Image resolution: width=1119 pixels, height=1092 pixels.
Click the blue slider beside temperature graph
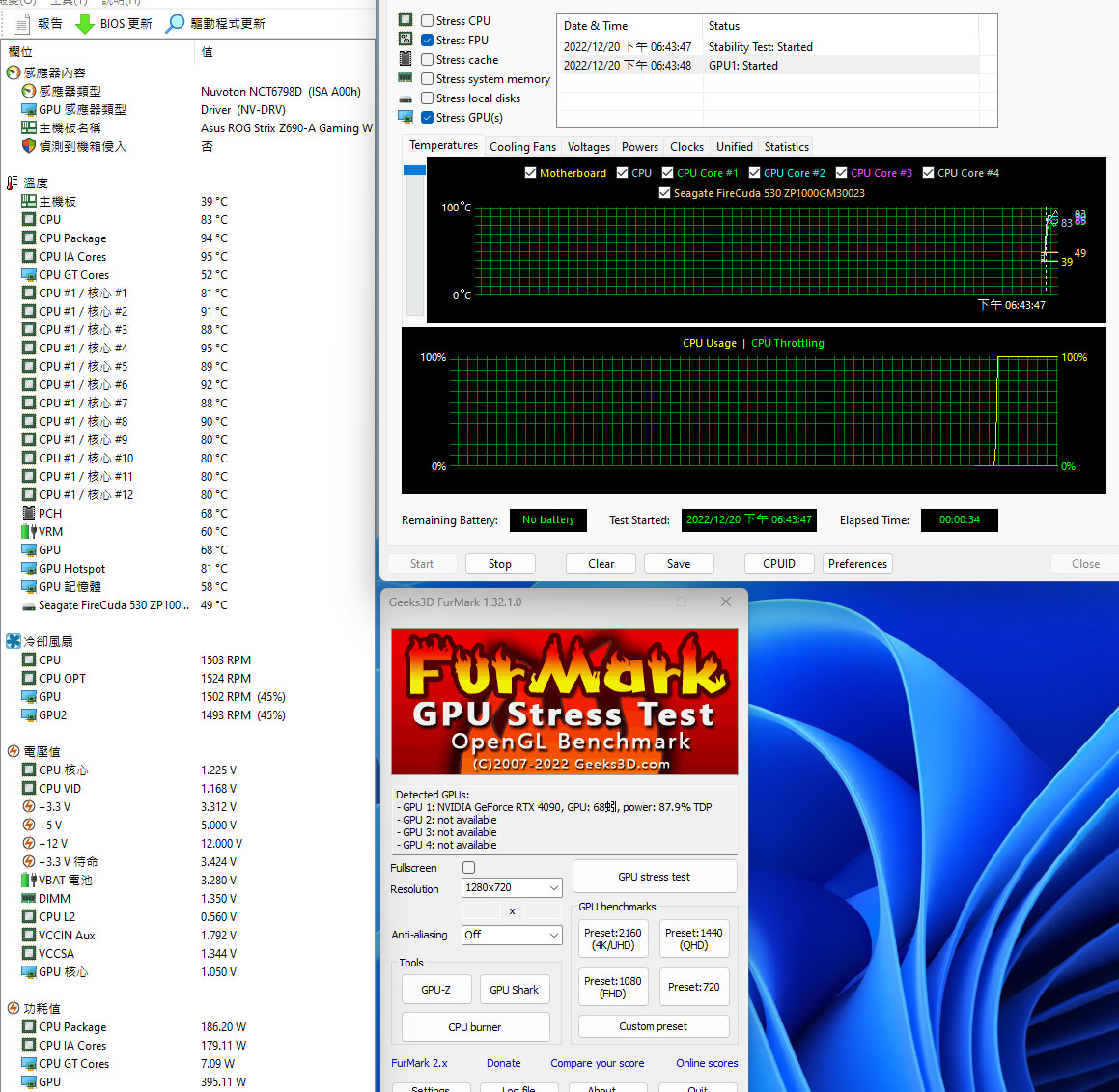point(414,170)
